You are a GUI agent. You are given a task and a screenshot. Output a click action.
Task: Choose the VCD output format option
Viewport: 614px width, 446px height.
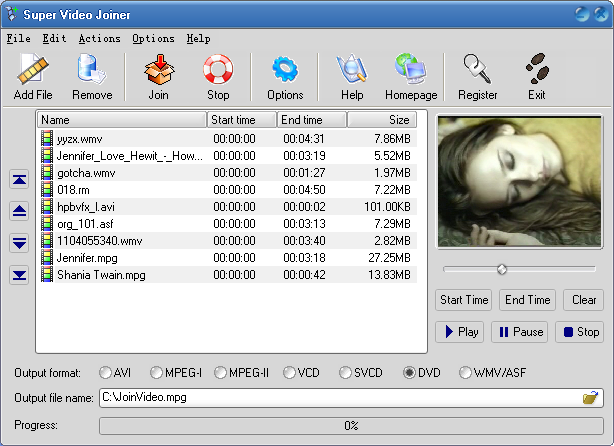(x=290, y=373)
